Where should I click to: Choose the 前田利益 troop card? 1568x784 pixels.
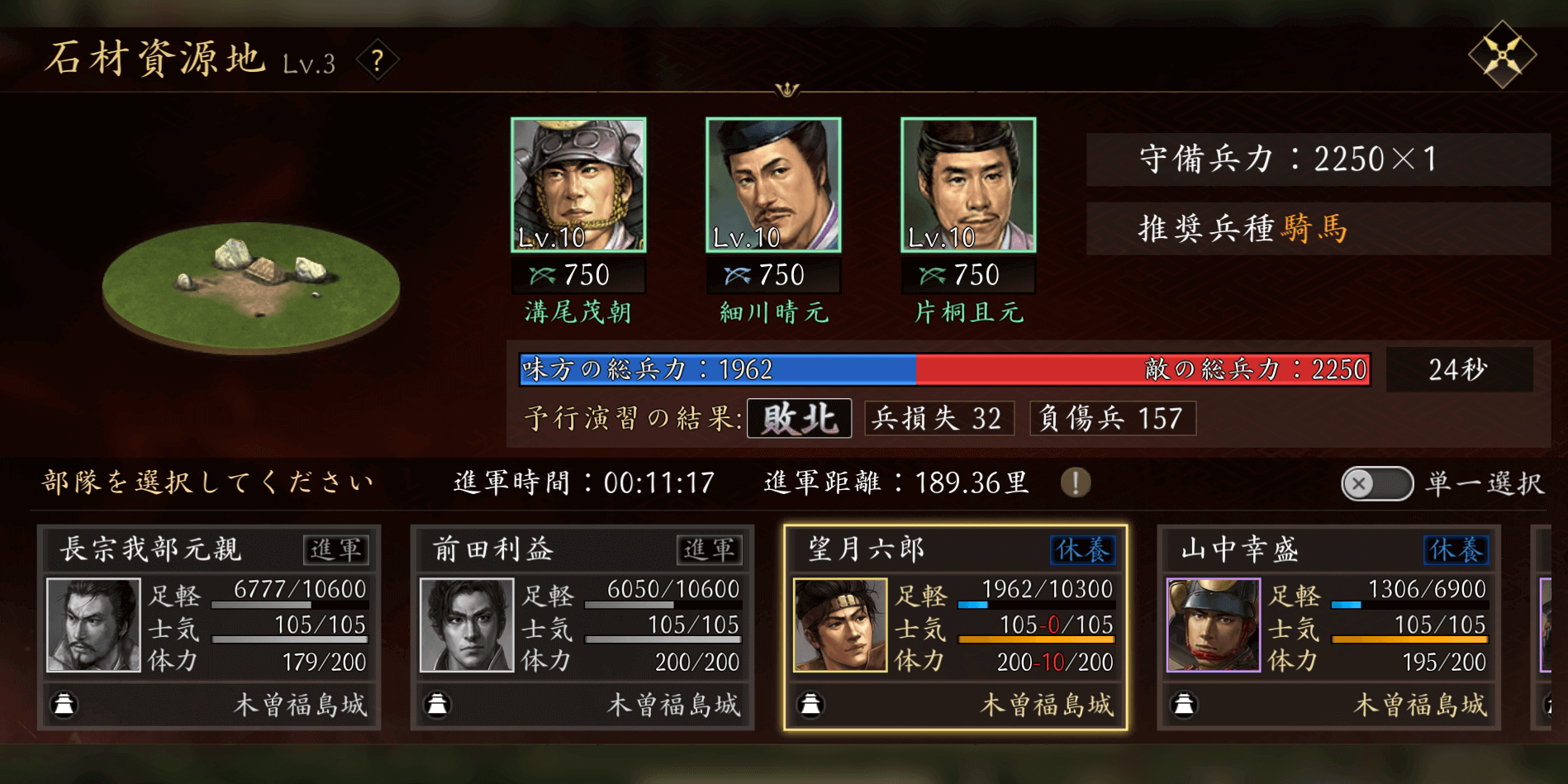pos(582,627)
